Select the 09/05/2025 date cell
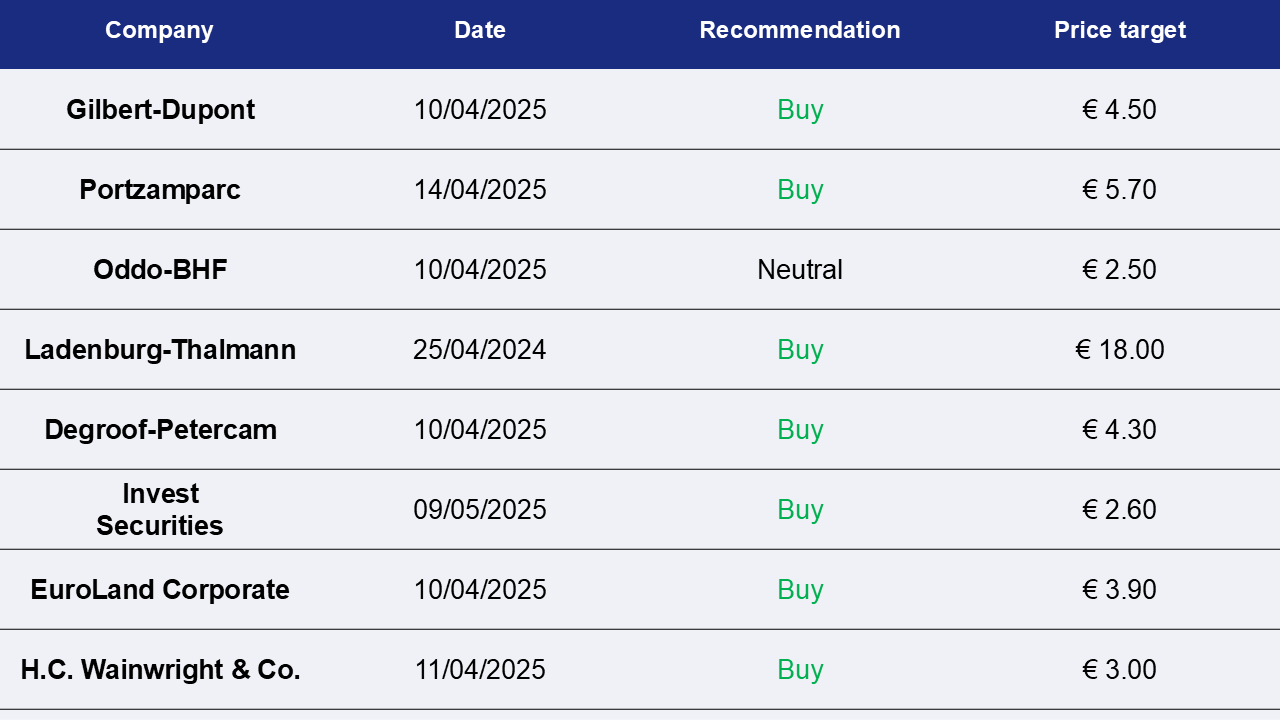 point(480,509)
